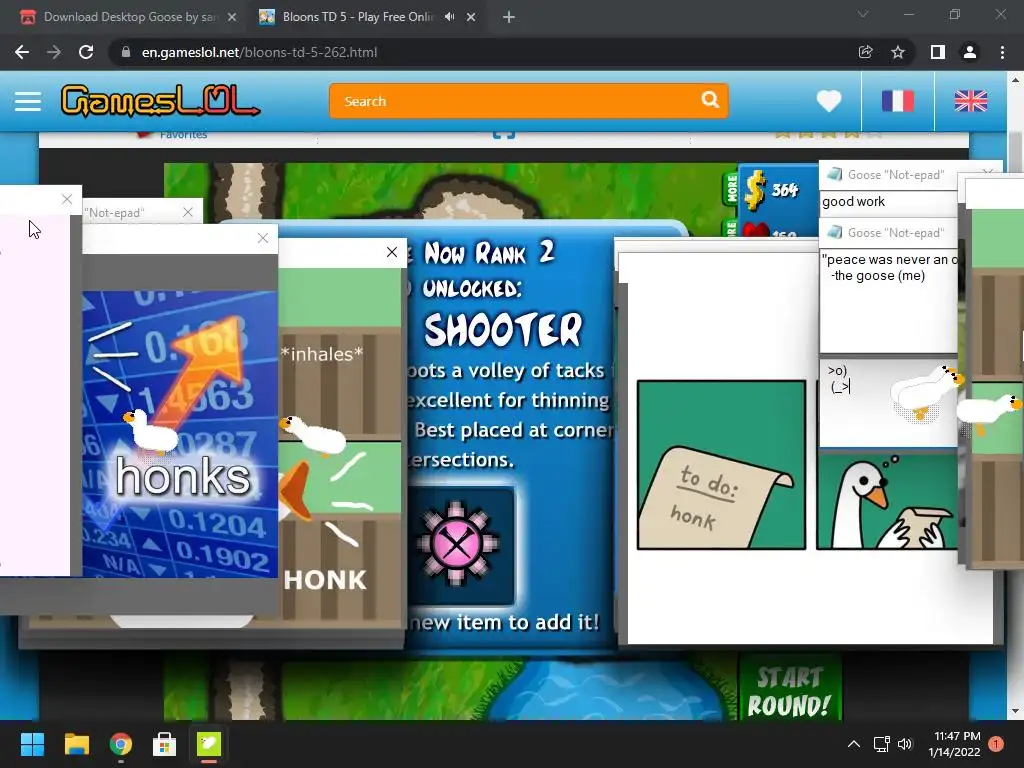
Task: Click the Desktop Goose taskbar icon
Action: (x=209, y=744)
